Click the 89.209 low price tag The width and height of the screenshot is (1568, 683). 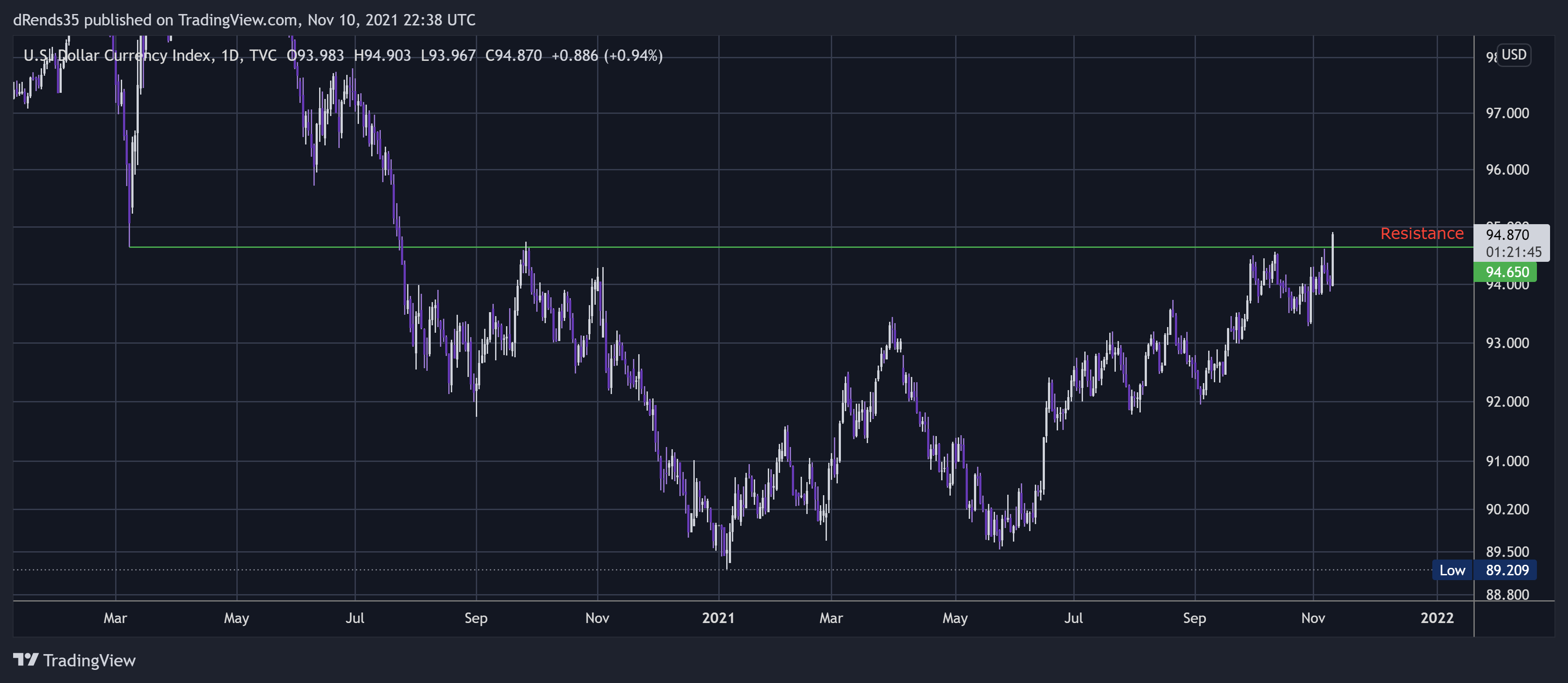(x=1505, y=570)
